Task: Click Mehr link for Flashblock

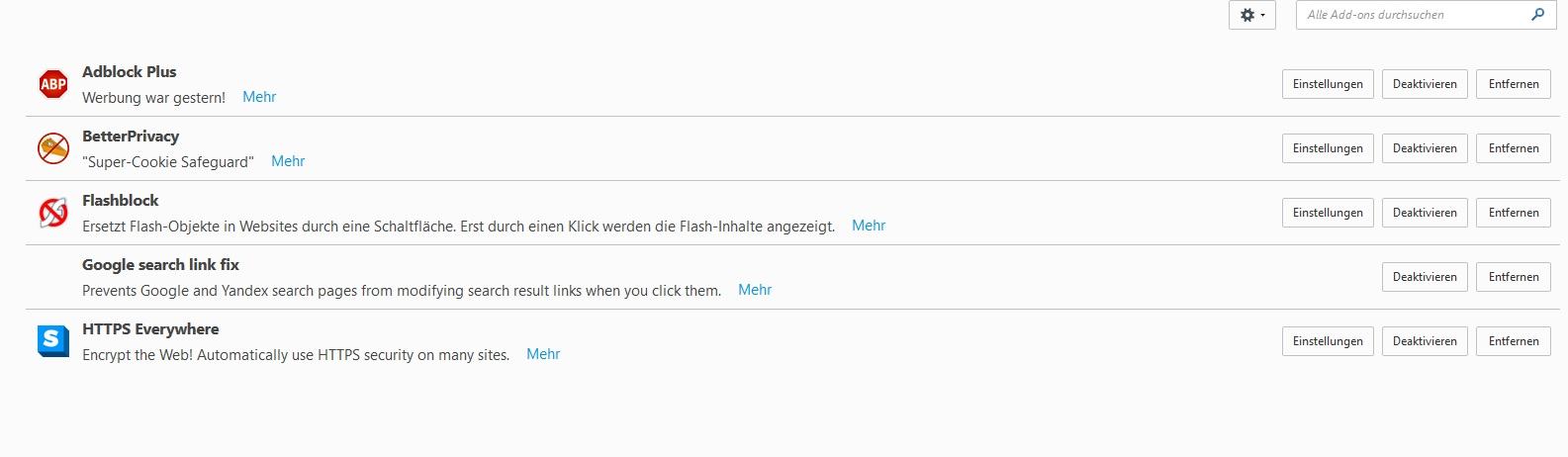Action: point(869,226)
